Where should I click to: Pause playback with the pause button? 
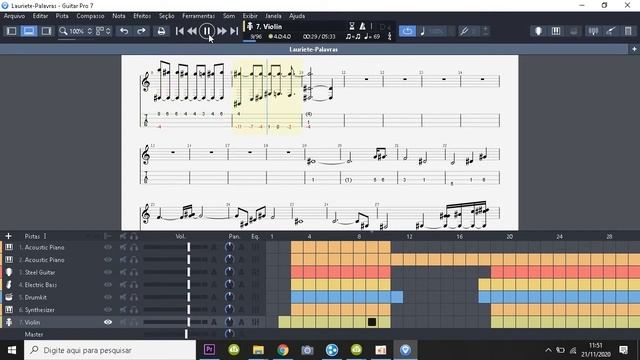point(207,31)
